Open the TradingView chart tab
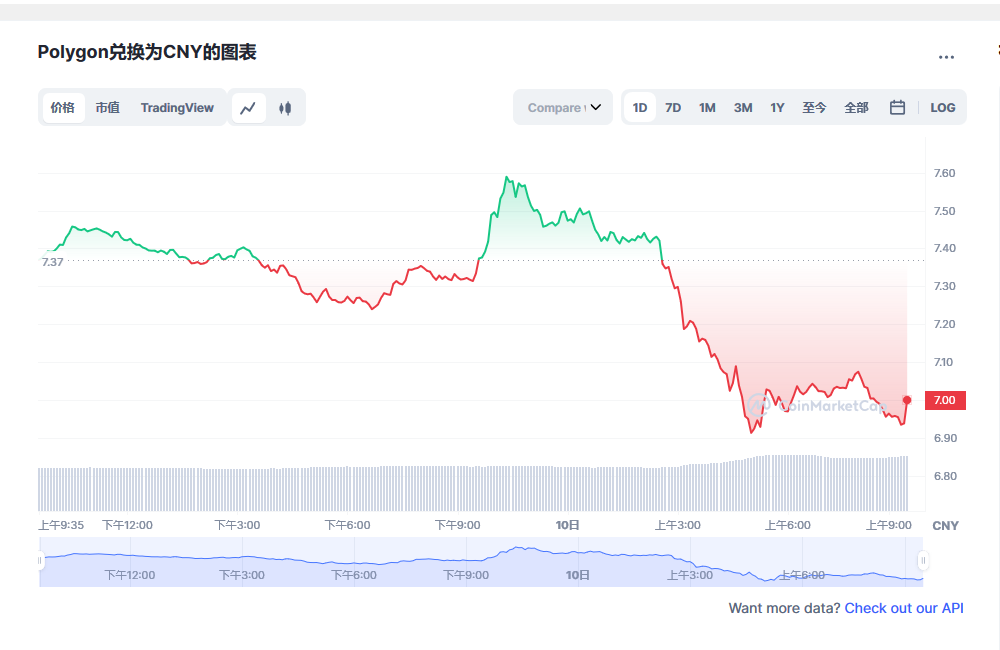1000x650 pixels. (177, 108)
